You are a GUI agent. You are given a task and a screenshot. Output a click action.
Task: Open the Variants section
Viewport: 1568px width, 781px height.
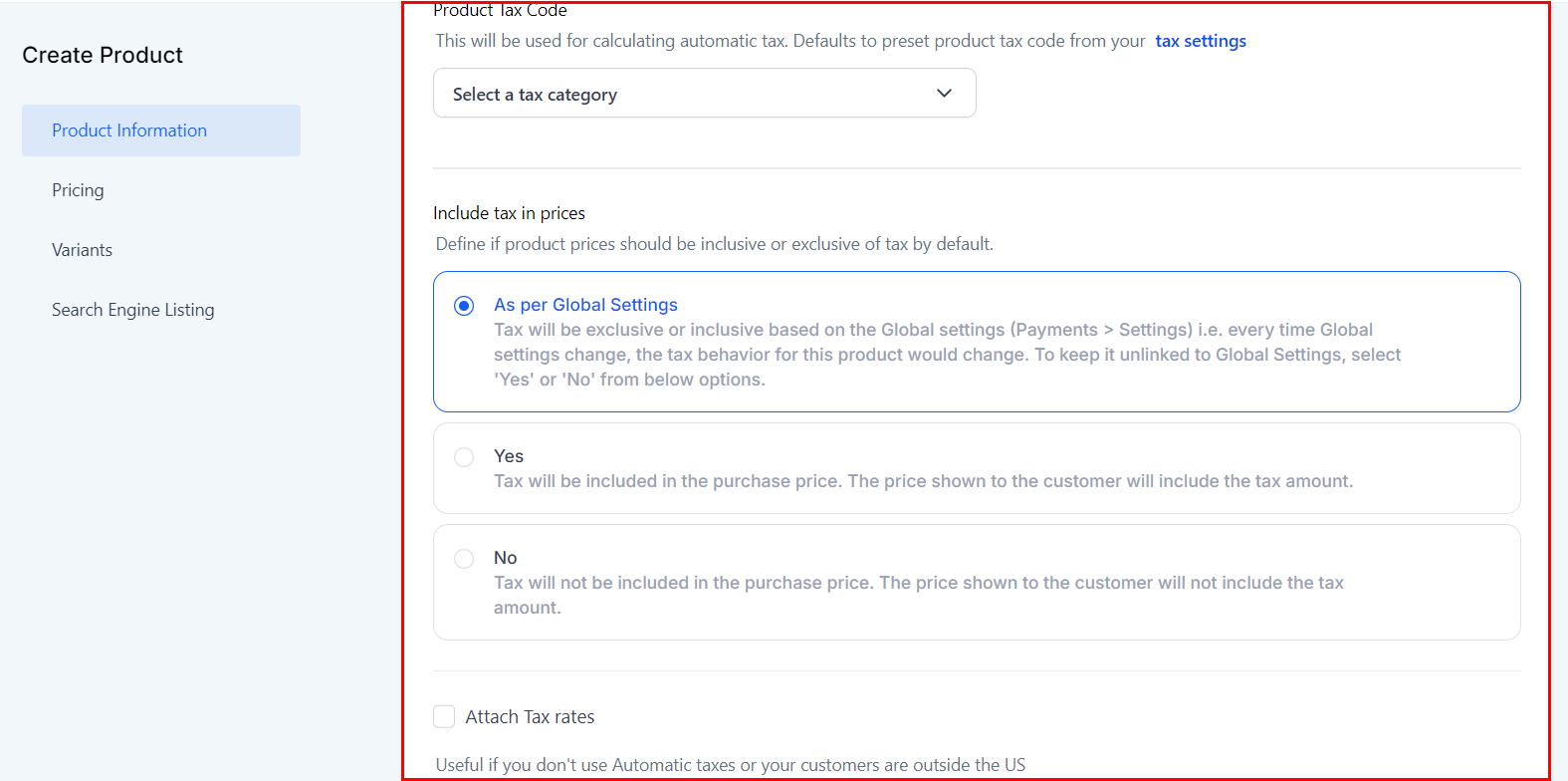point(82,250)
